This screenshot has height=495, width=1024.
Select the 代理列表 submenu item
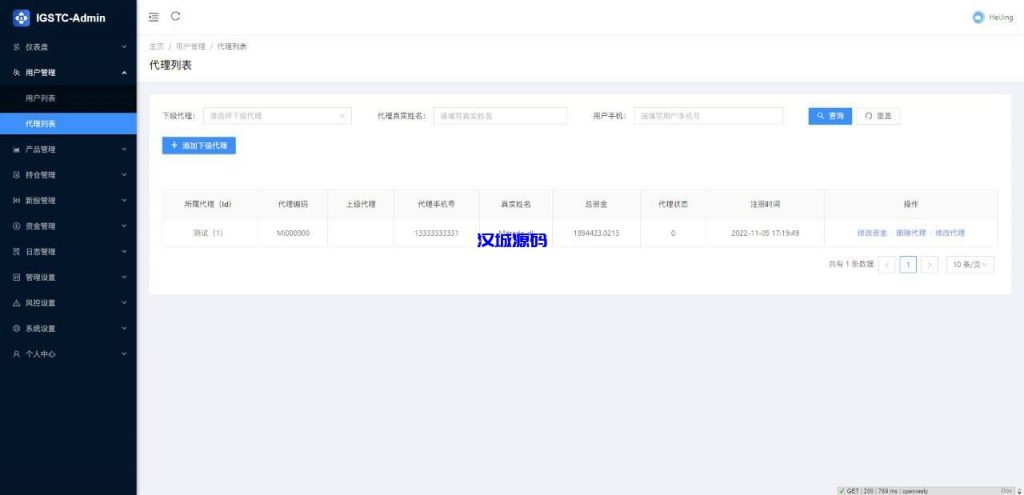[x=68, y=123]
